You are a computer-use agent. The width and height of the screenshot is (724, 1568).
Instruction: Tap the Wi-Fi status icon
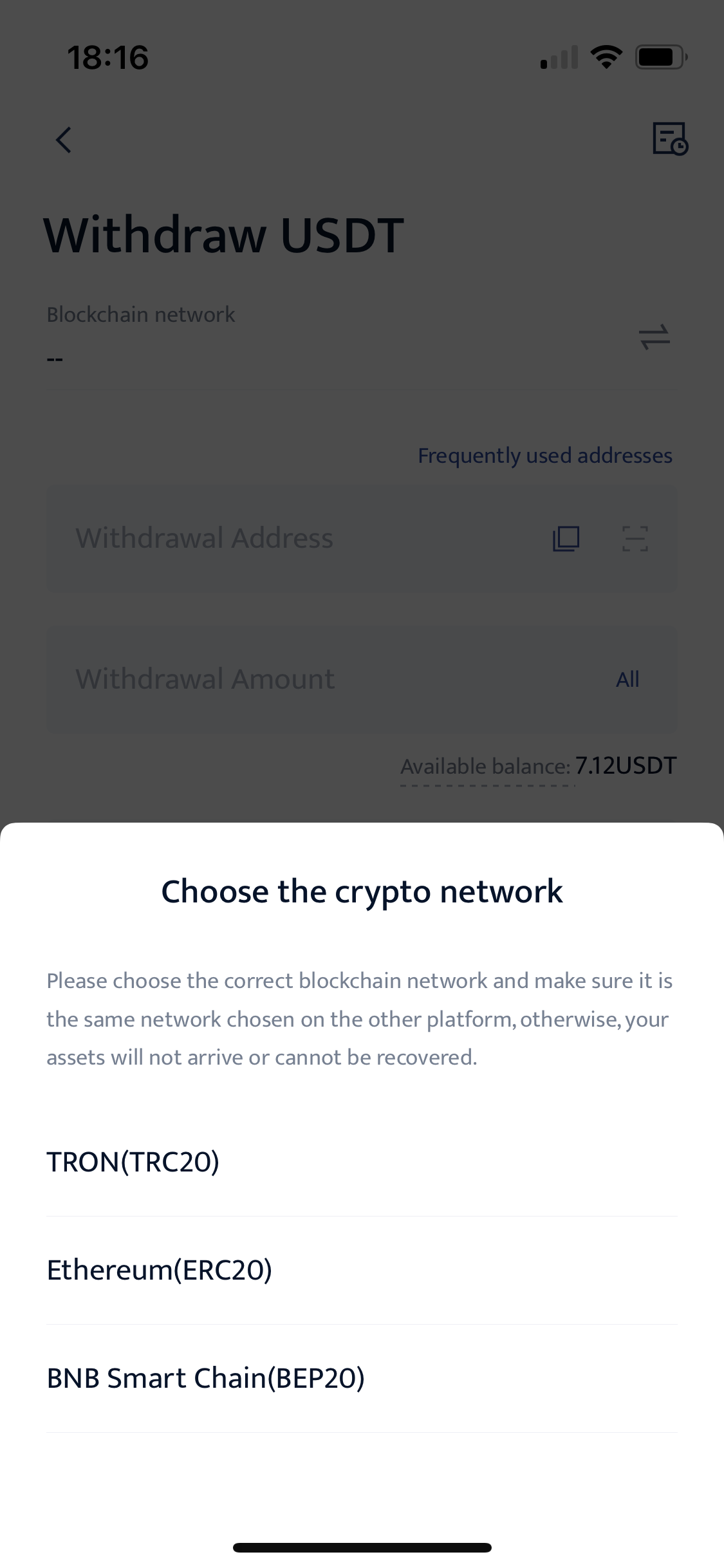coord(606,57)
